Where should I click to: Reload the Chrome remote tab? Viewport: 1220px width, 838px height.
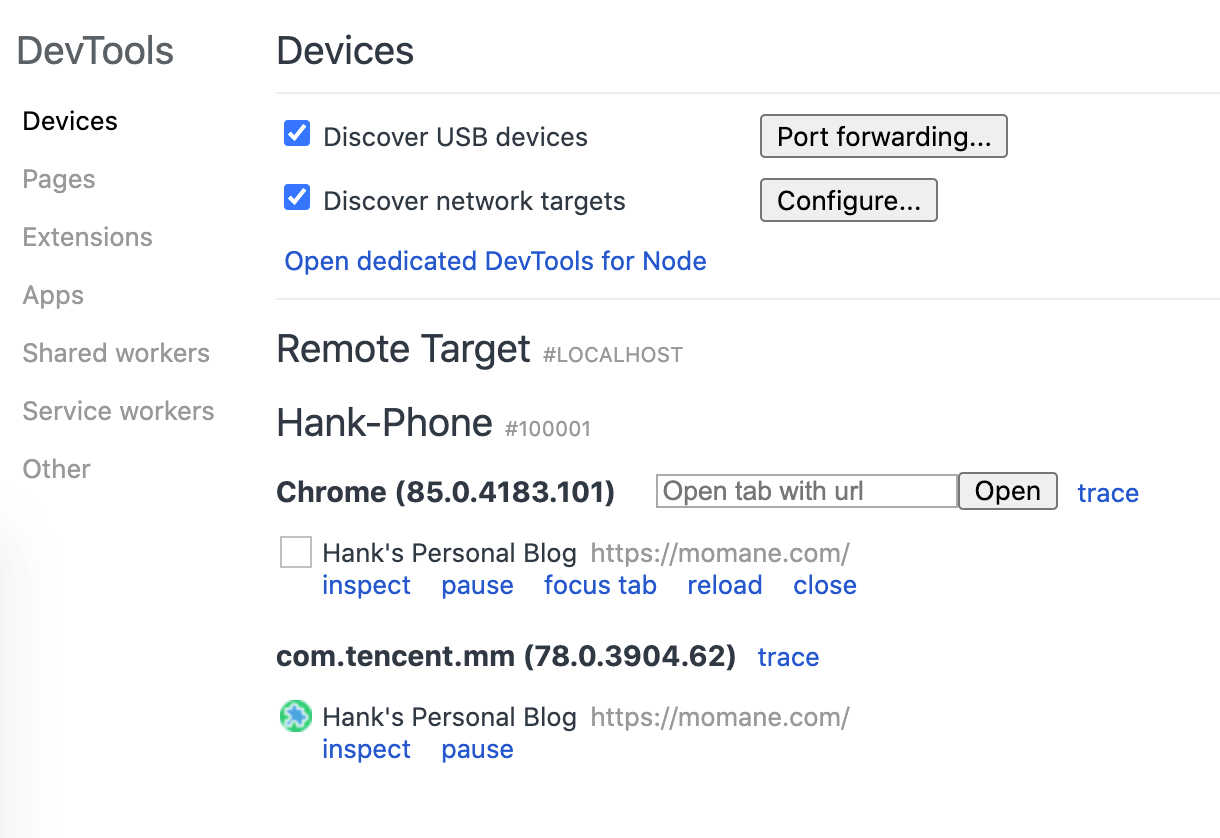[x=724, y=585]
